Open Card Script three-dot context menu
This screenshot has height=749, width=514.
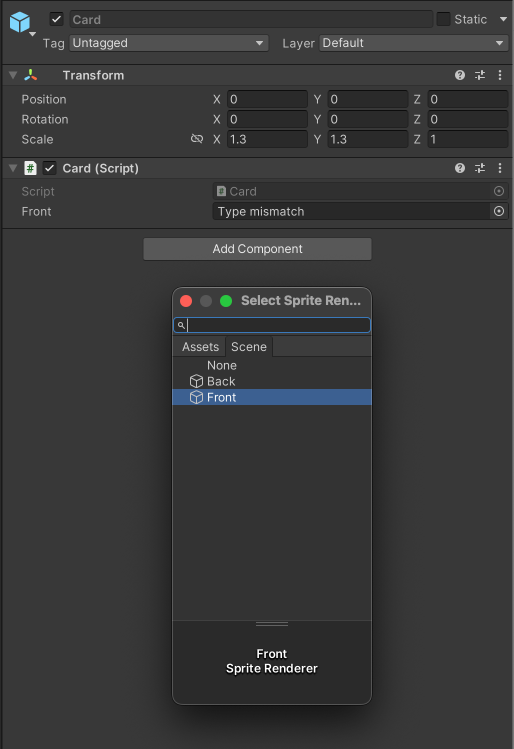pos(500,168)
